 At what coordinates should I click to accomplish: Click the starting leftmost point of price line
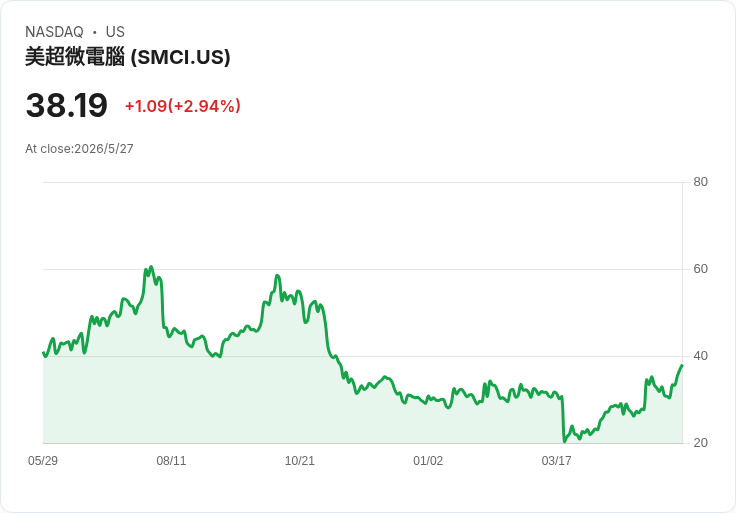click(x=44, y=353)
